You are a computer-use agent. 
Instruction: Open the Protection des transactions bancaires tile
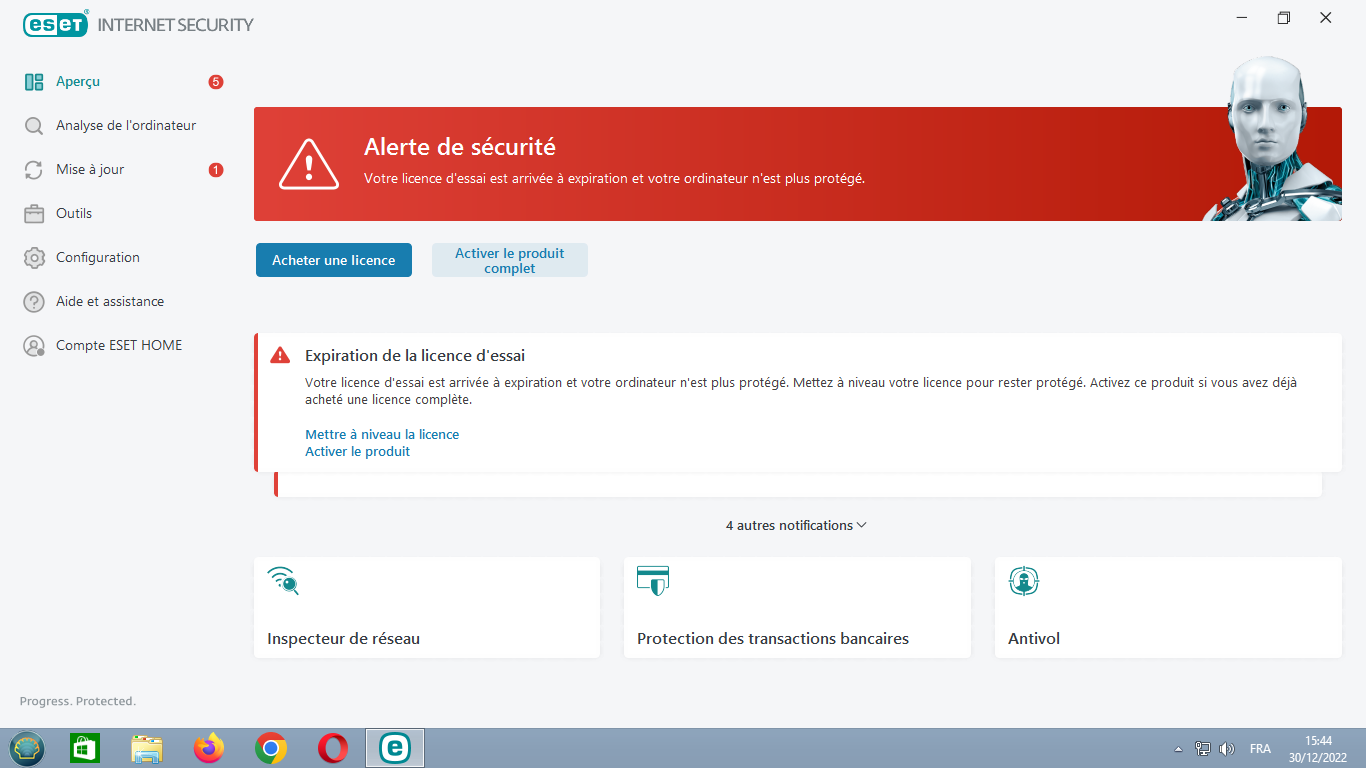pyautogui.click(x=797, y=608)
